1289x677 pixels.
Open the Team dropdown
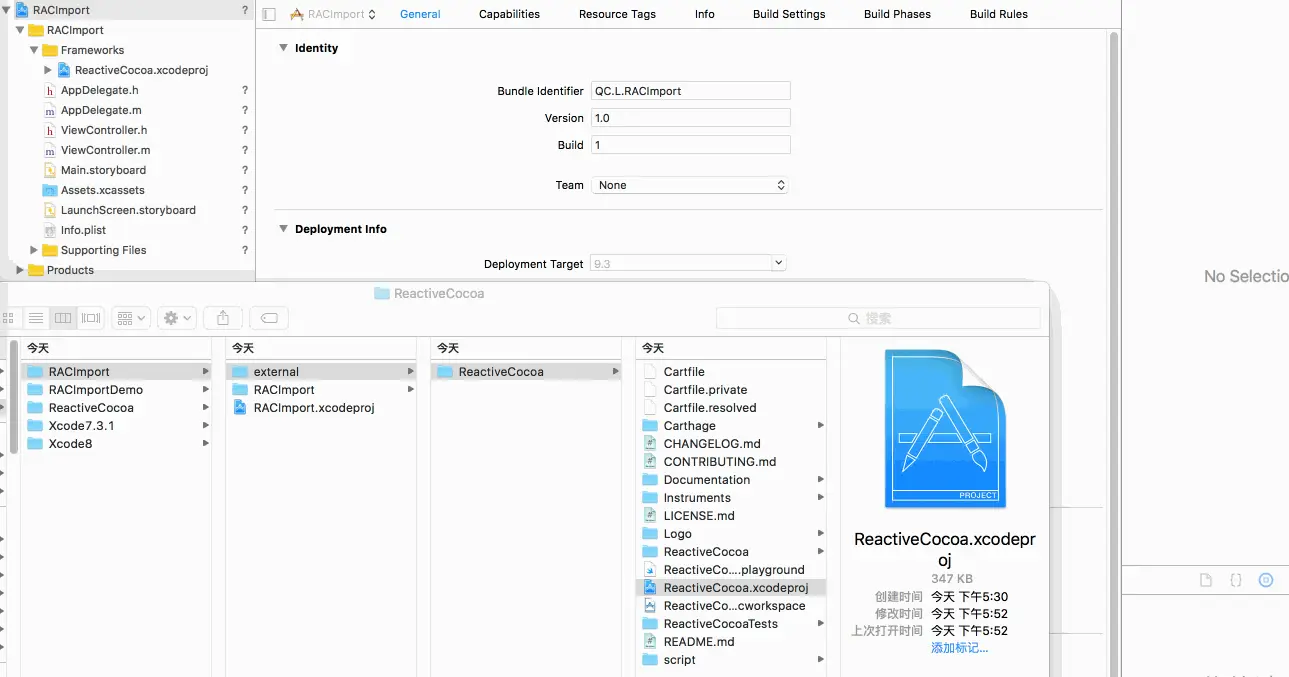click(690, 185)
